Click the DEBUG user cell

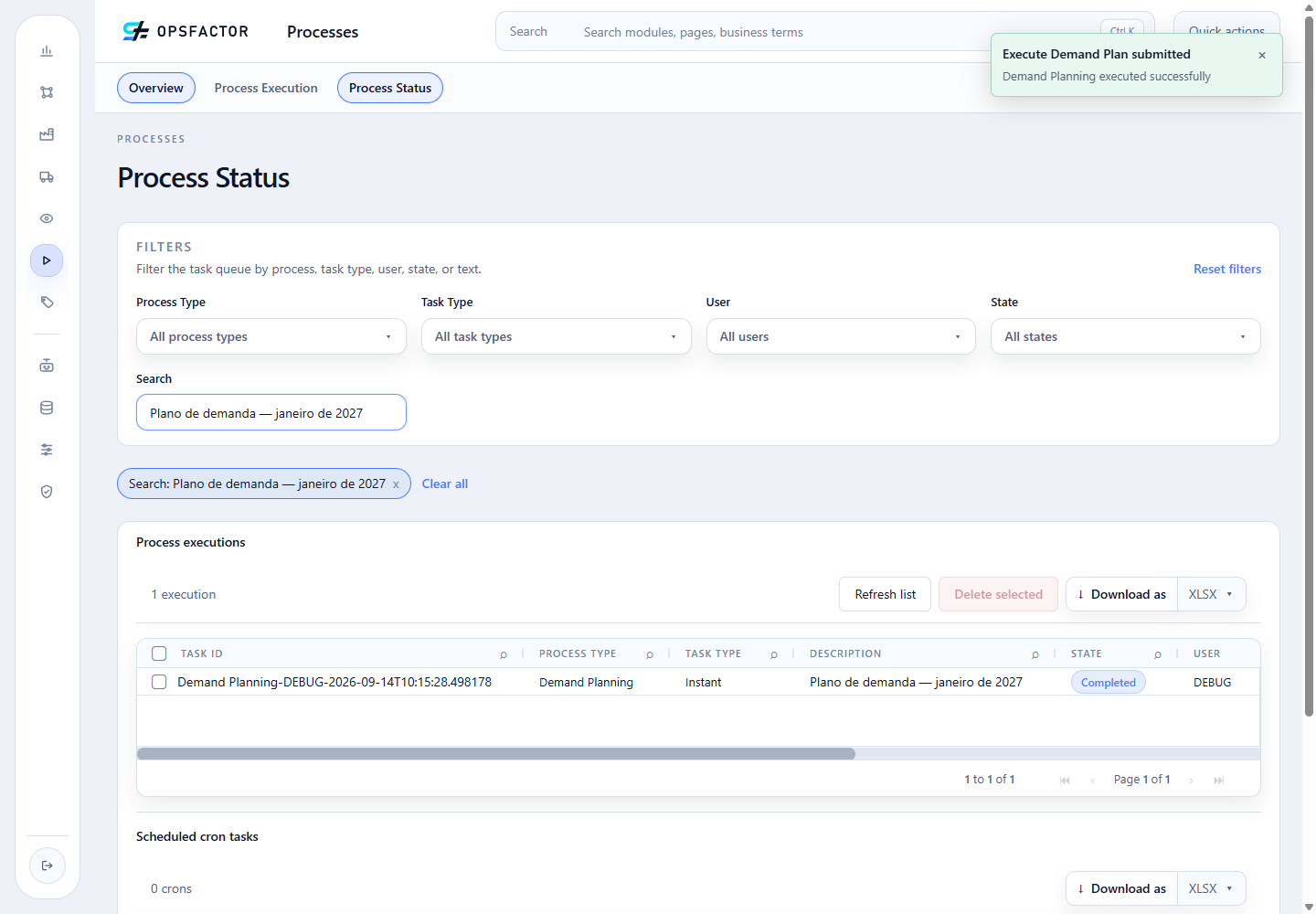pyautogui.click(x=1212, y=682)
